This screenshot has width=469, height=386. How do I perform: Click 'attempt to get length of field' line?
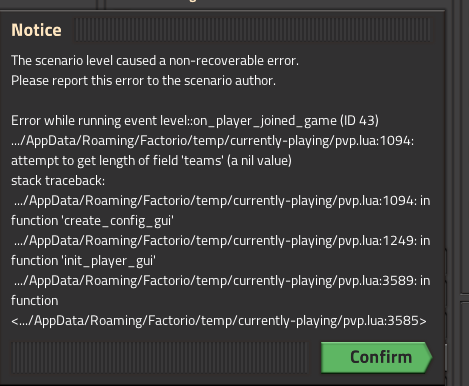click(x=151, y=161)
